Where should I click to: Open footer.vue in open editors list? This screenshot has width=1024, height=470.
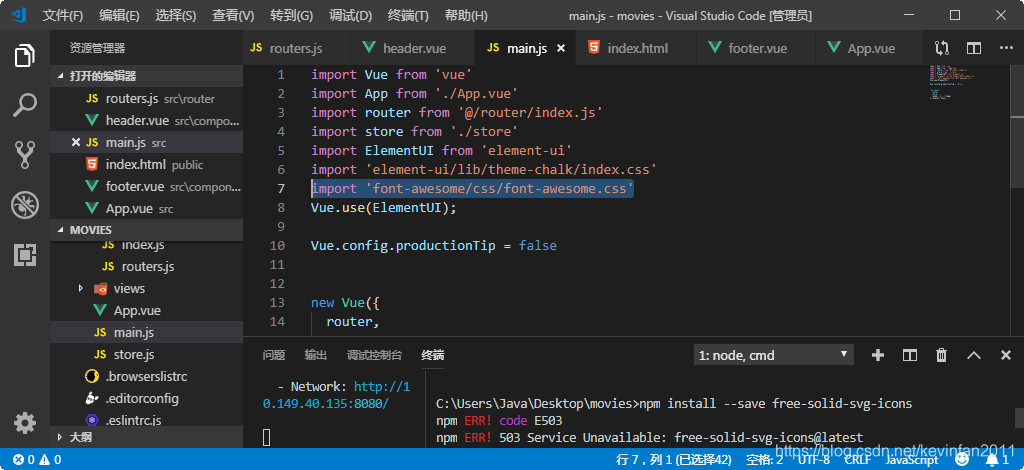tap(146, 187)
